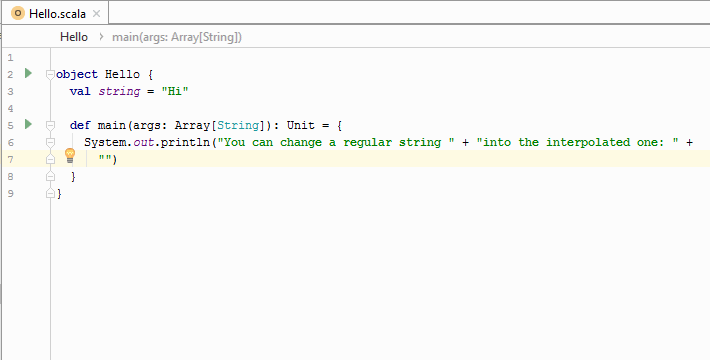Click the object keyword on line 2
710x360 pixels.
point(77,74)
